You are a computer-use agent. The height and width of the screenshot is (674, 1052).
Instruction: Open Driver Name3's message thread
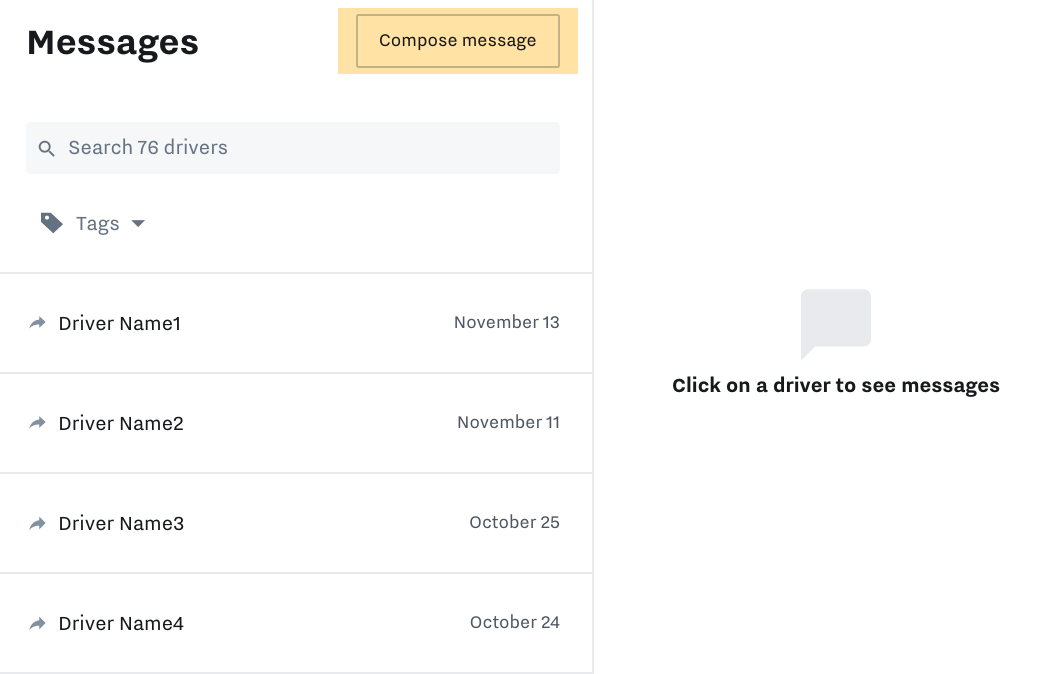click(x=120, y=523)
